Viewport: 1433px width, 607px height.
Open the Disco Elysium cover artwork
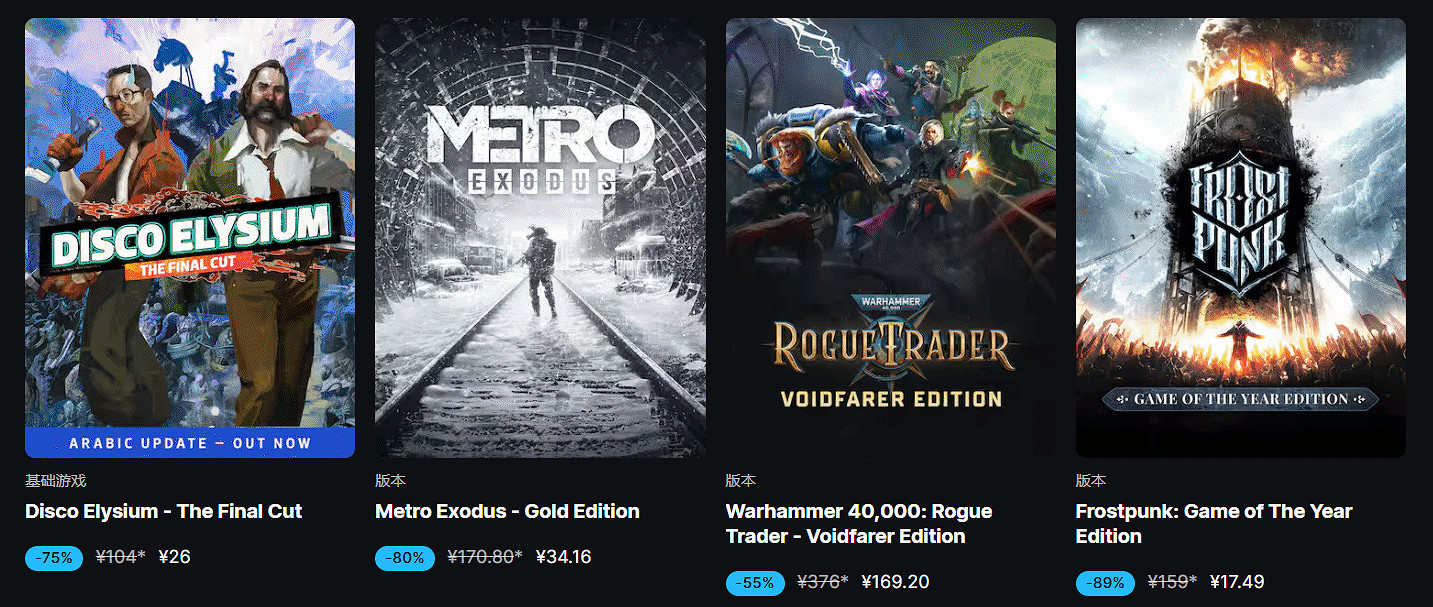click(x=190, y=237)
